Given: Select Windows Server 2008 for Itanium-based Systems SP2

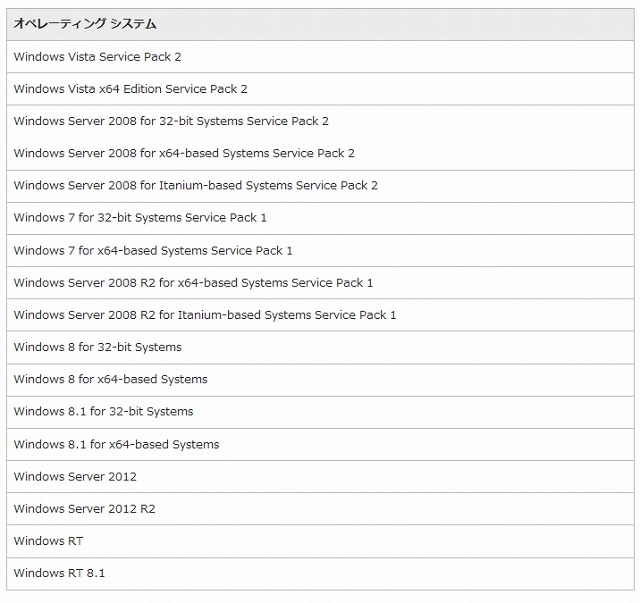Looking at the screenshot, I should click(320, 186).
